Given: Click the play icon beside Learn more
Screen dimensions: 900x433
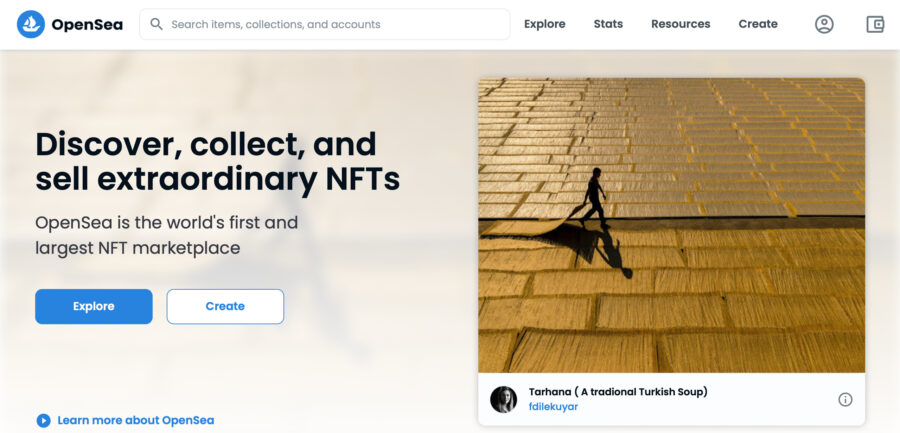Looking at the screenshot, I should tap(44, 420).
